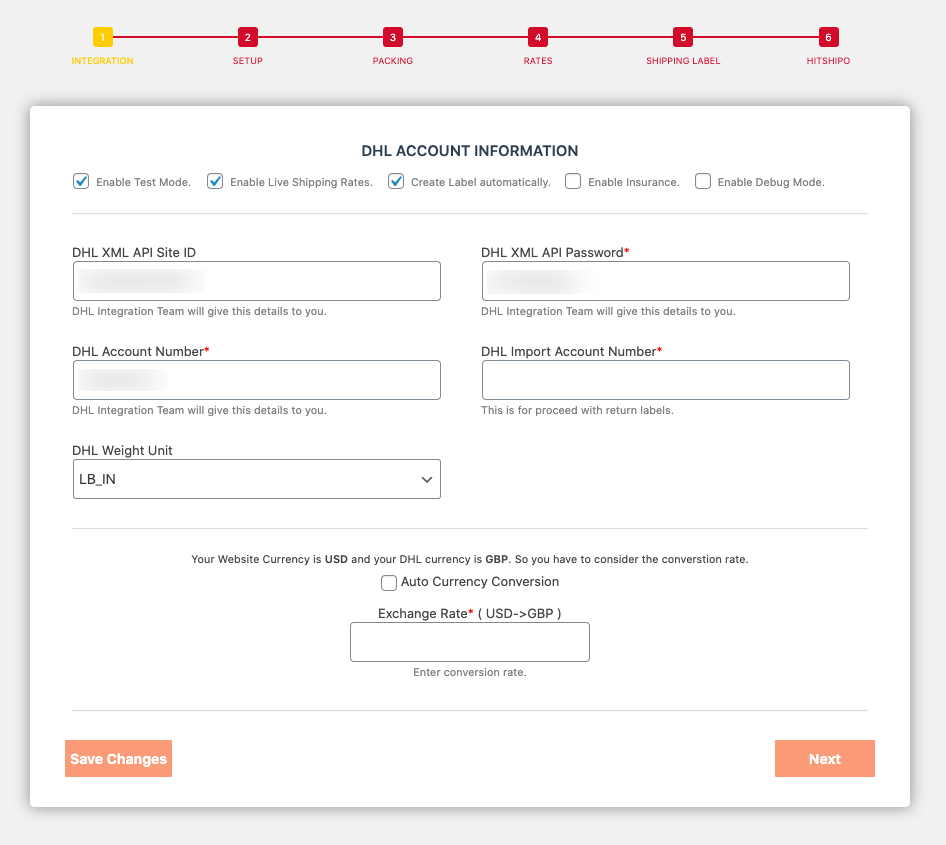Select the DHL Import Account Number field

[665, 380]
